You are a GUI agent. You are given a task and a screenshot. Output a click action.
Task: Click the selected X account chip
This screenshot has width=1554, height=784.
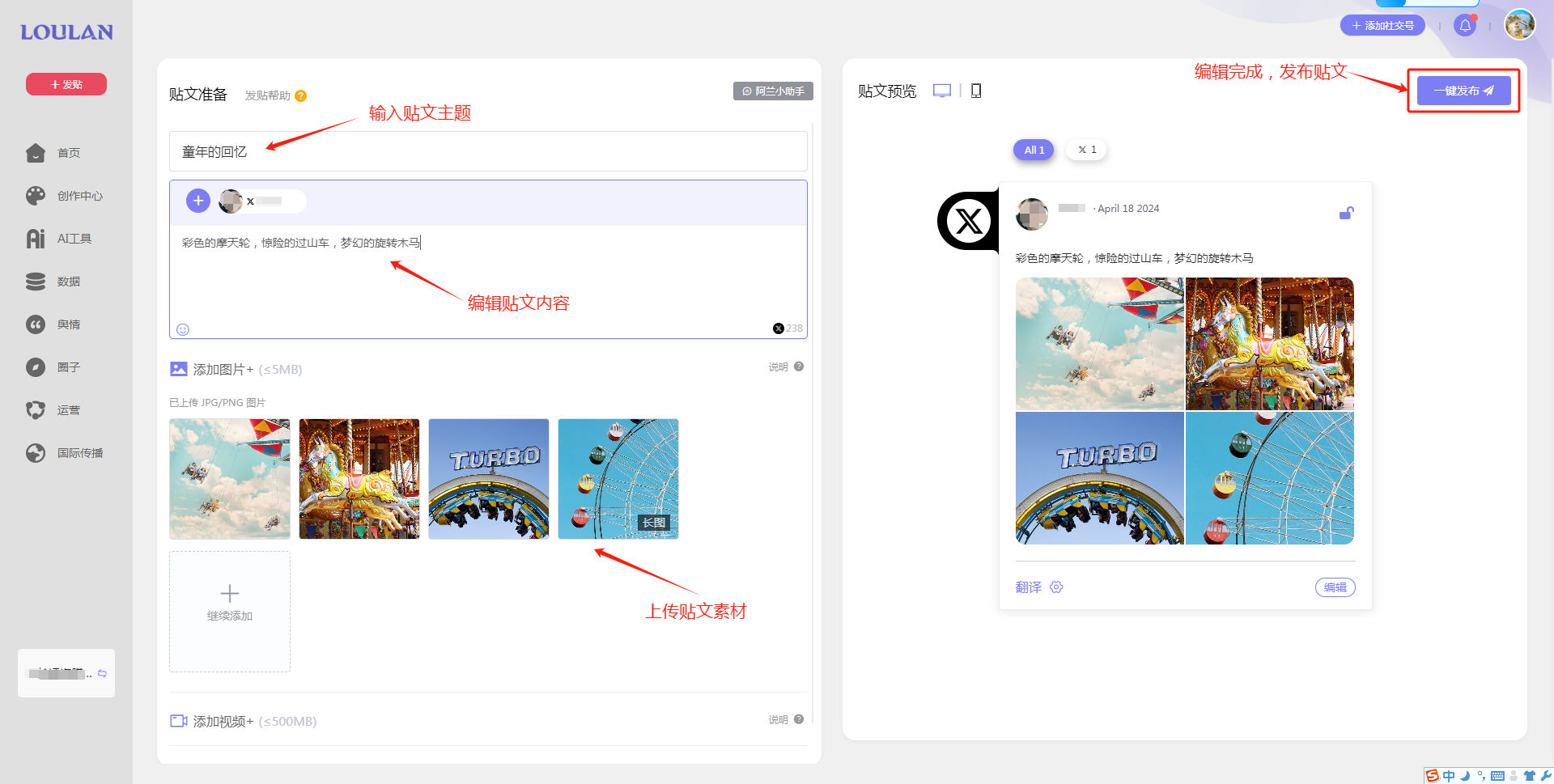[262, 201]
